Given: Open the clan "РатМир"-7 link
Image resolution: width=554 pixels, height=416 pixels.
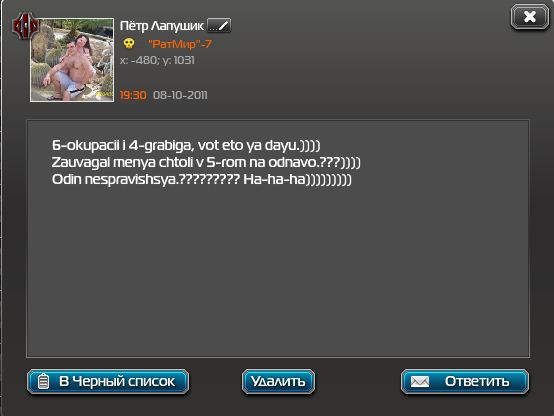Looking at the screenshot, I should [180, 44].
